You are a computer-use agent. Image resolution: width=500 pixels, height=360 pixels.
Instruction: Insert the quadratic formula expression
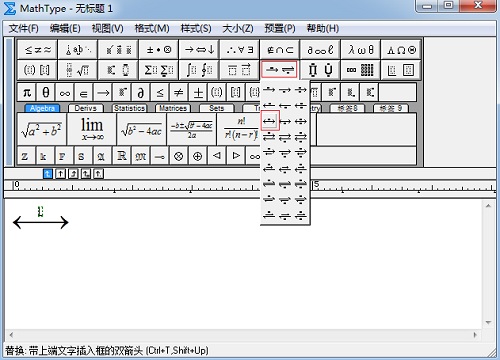point(192,130)
